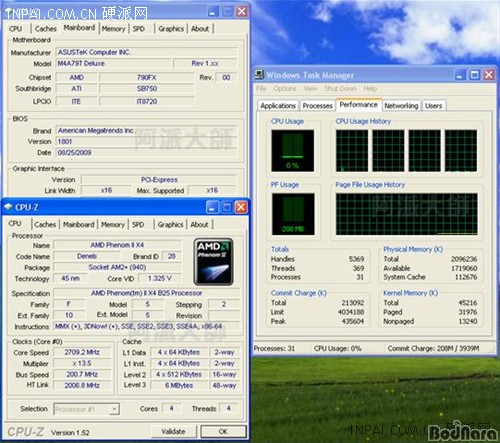The image size is (500, 443).
Task: Minimize the lower CPU-Z window
Action: pyautogui.click(x=212, y=207)
